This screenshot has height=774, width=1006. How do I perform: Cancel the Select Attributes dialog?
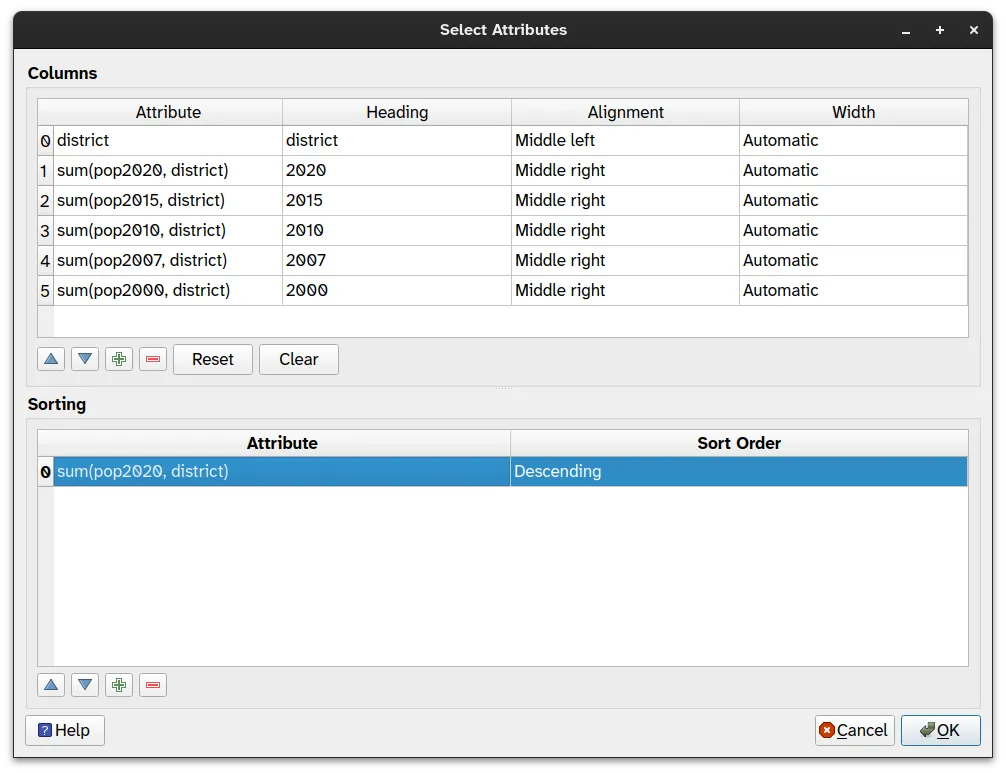coord(852,730)
